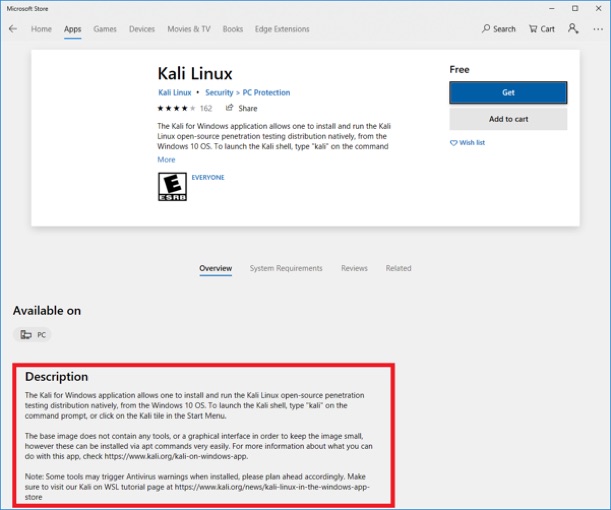The image size is (611, 510).
Task: Click the ESRB Everyone rating badge
Action: pos(172,186)
